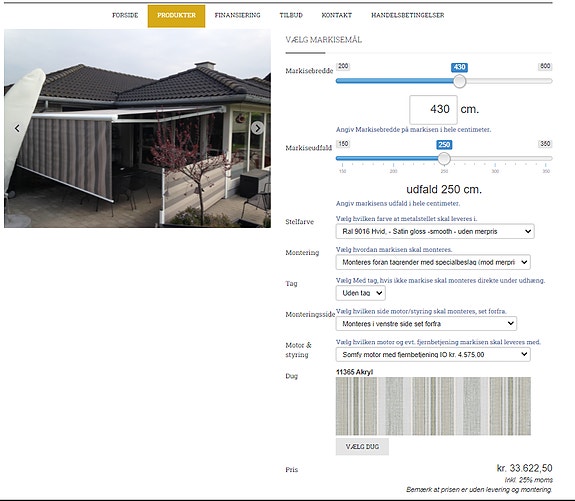This screenshot has height=501, width=575.
Task: Open the Kontakt menu item
Action: tap(337, 15)
